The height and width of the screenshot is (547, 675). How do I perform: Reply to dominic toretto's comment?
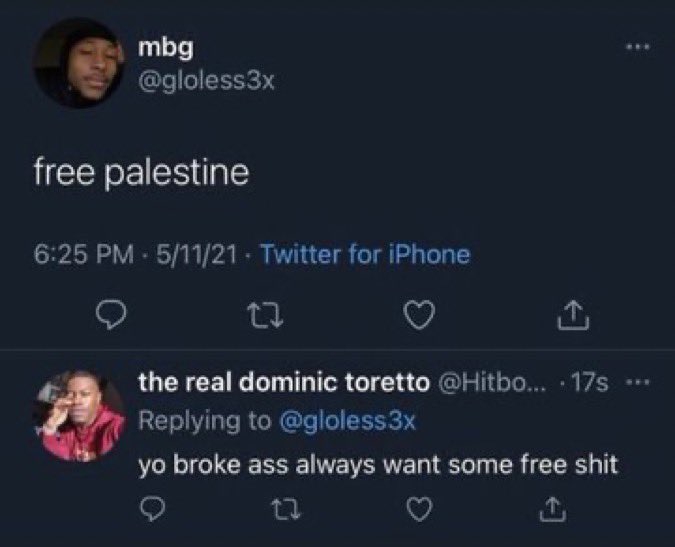(152, 509)
